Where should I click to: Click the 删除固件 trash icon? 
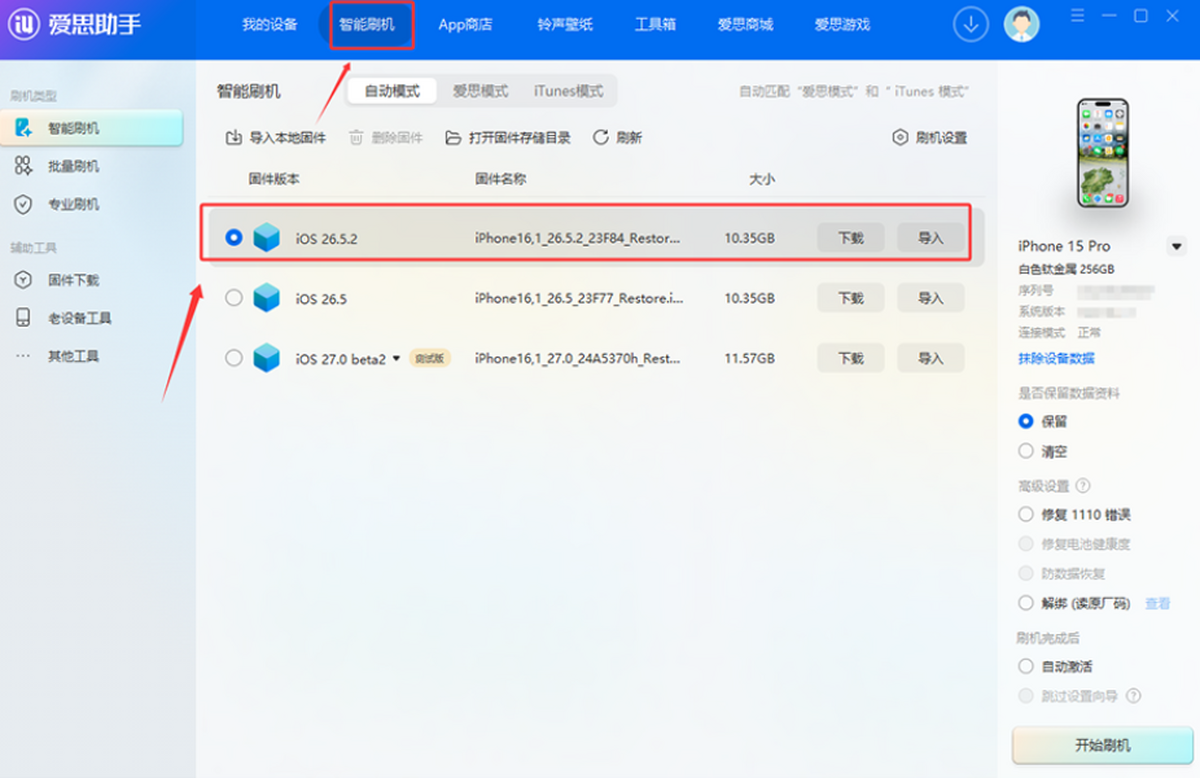point(356,138)
